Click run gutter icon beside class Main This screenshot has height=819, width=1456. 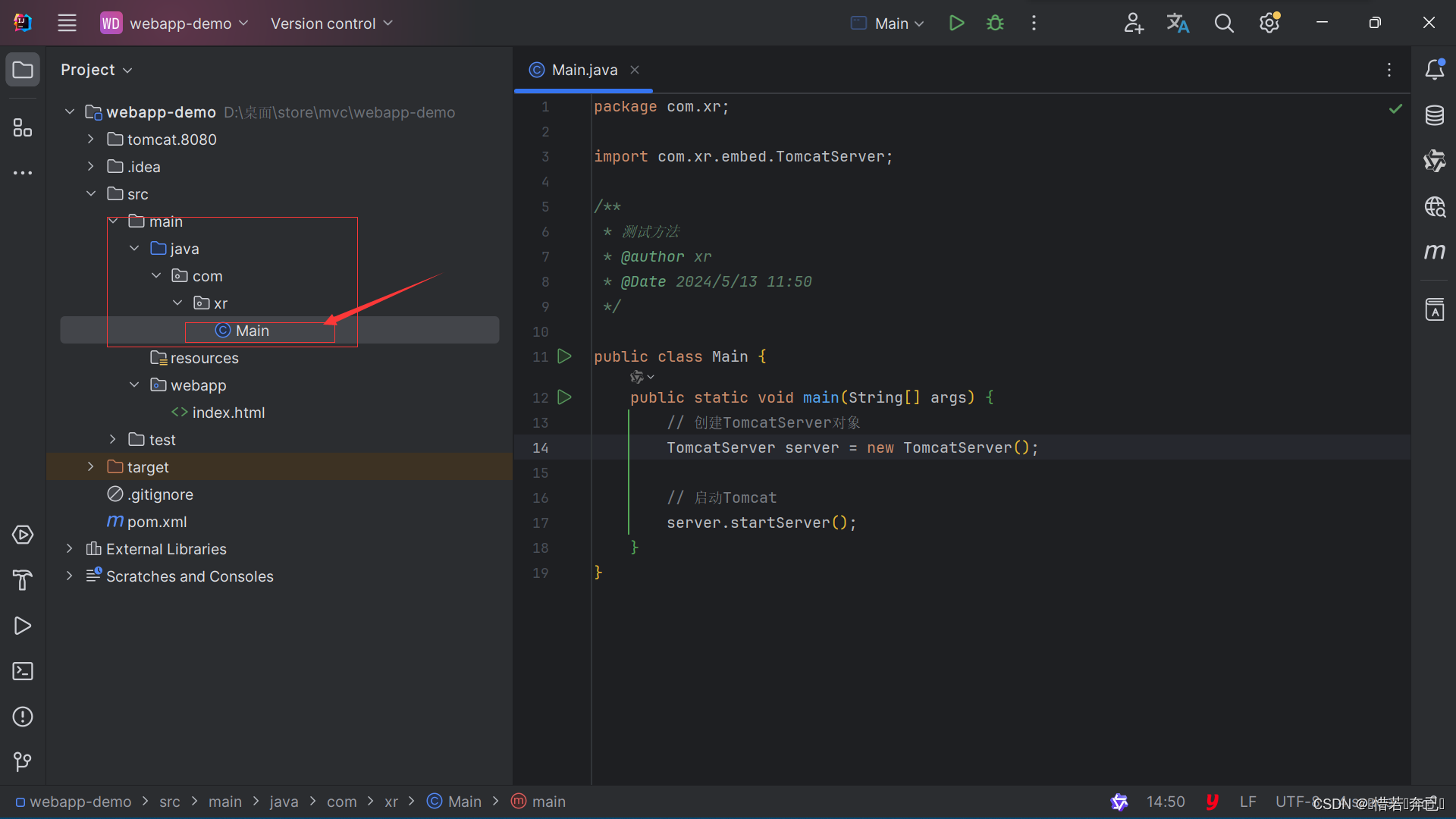tap(564, 356)
